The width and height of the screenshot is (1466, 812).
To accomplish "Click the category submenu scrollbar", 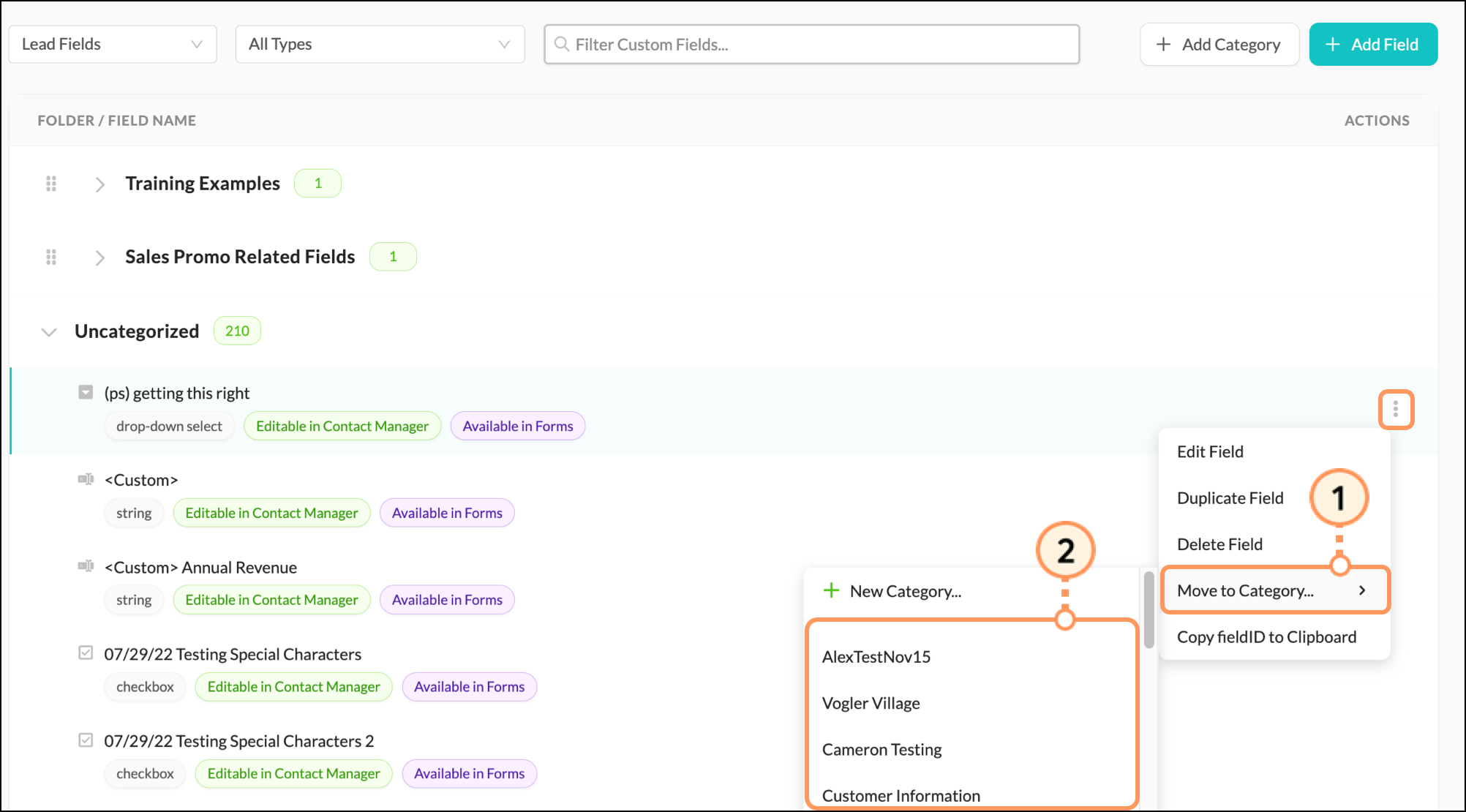I will point(1149,610).
